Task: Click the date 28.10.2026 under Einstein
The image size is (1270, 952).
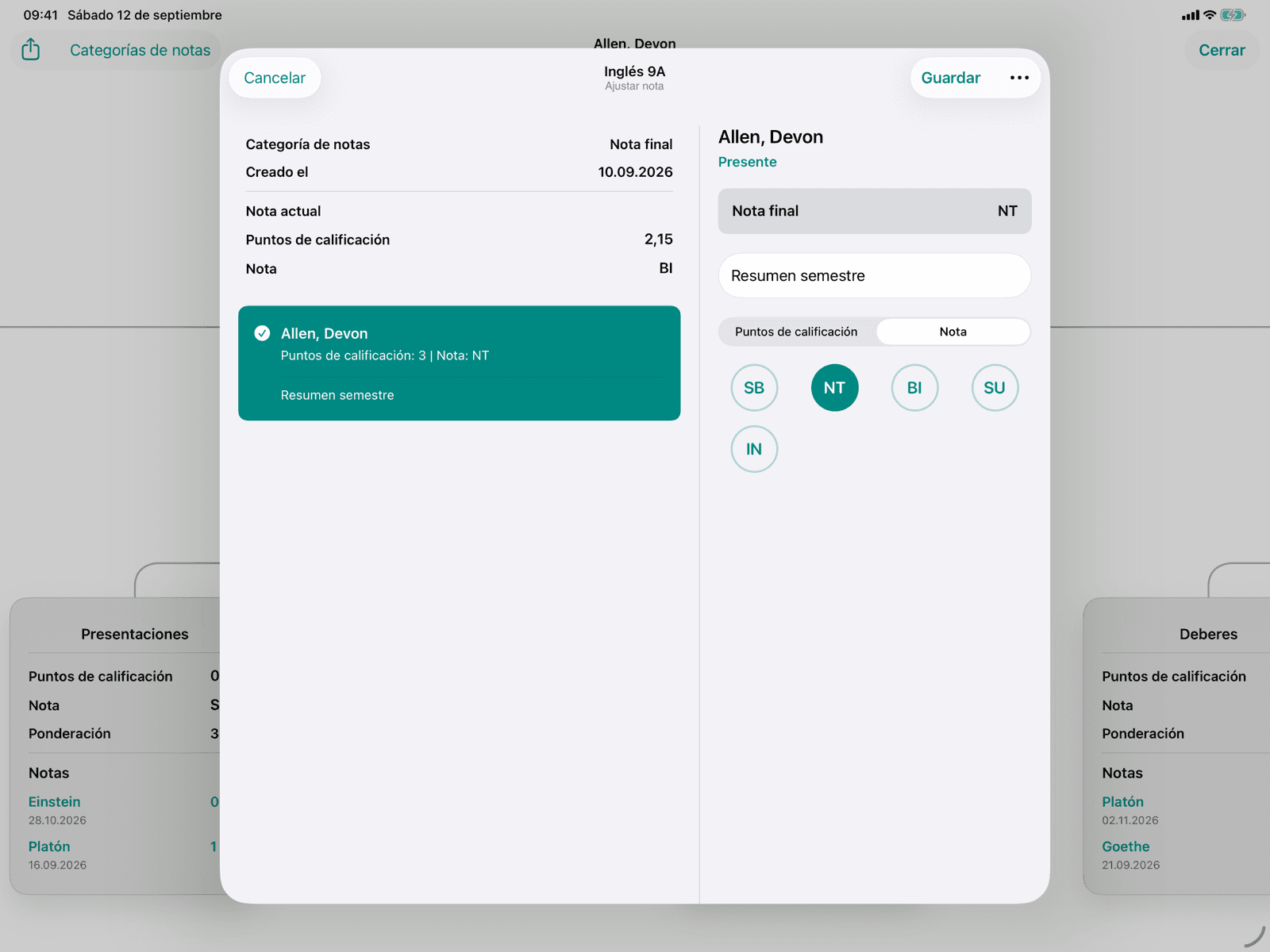Action: (57, 820)
